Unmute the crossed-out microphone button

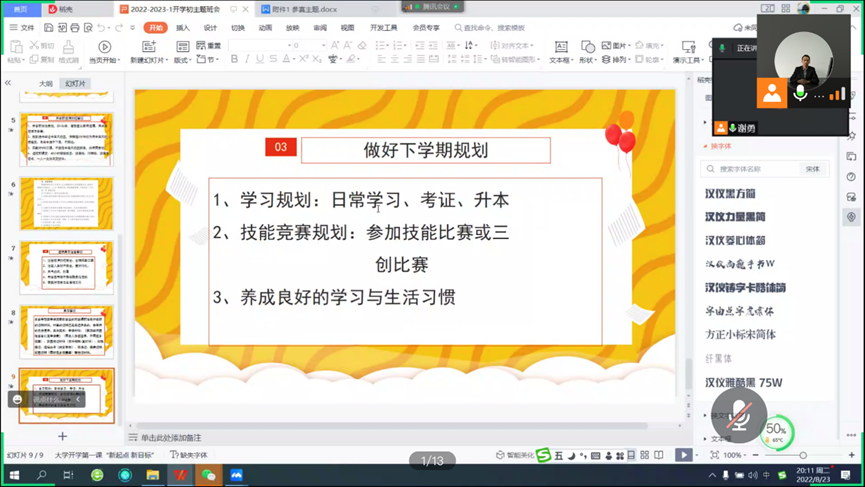click(x=739, y=413)
